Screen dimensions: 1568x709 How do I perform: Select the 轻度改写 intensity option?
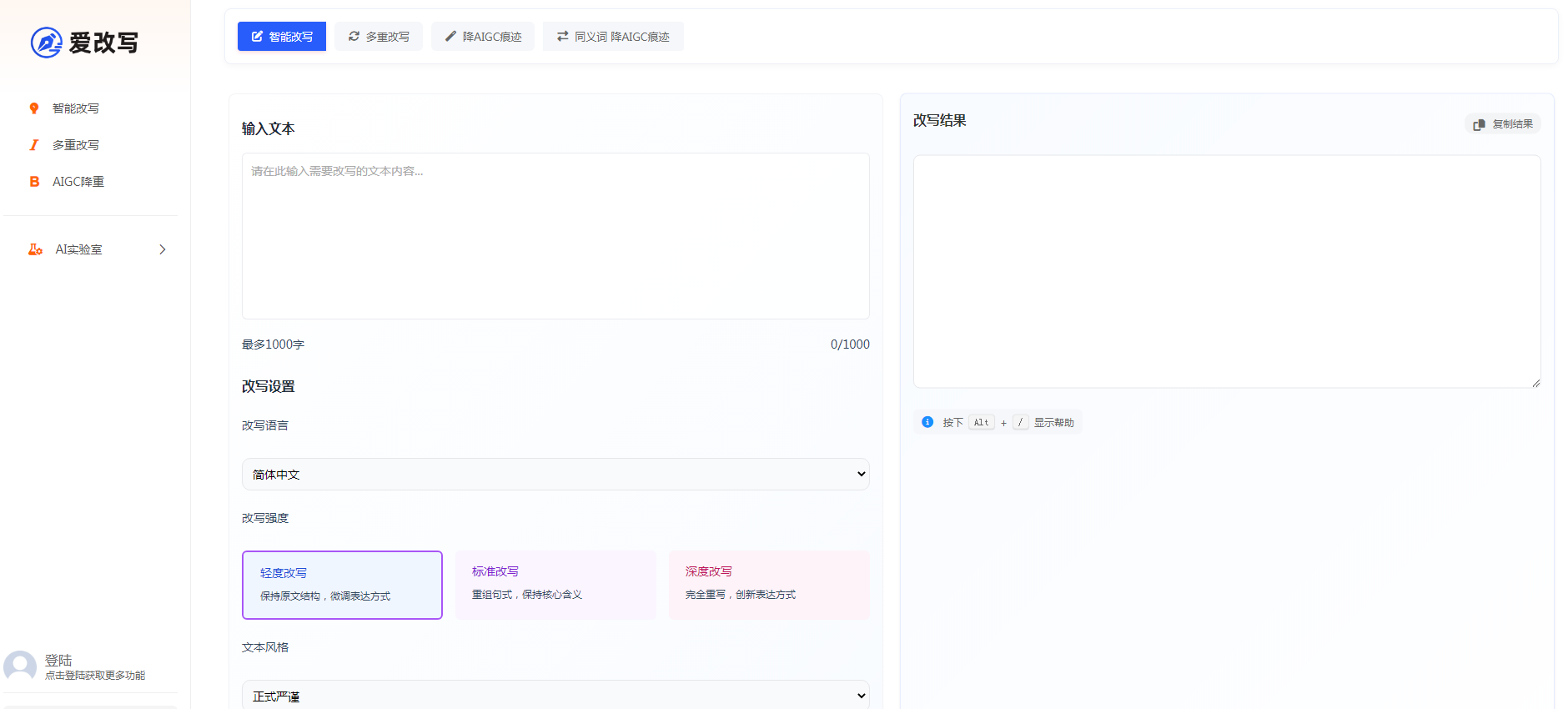(x=342, y=585)
